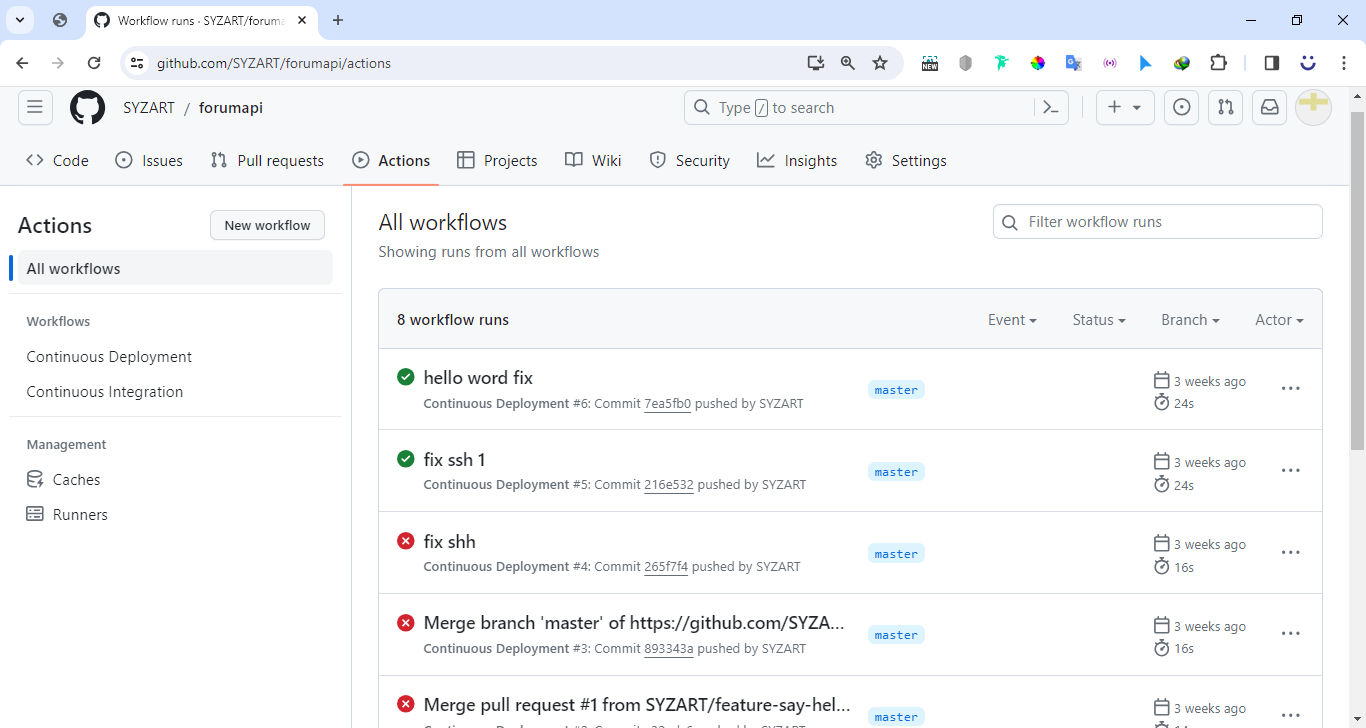Open the pull requests icon in the header
The image size is (1366, 728).
pyautogui.click(x=1226, y=107)
